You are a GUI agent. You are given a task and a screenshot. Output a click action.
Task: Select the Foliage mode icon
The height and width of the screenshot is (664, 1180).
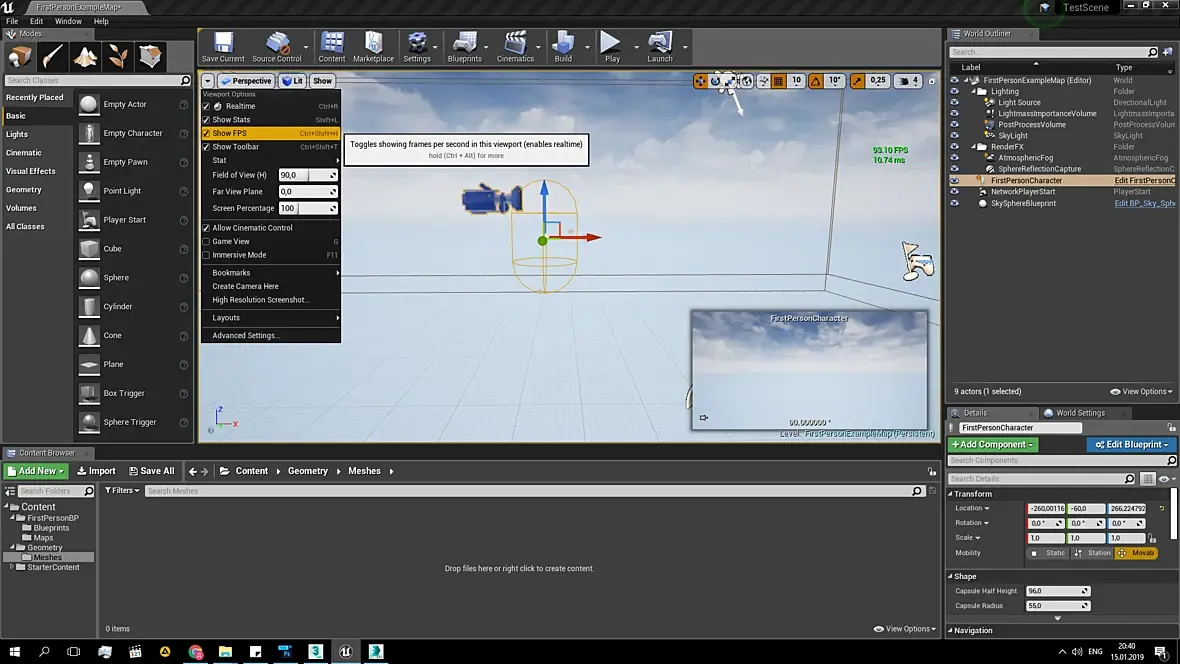pyautogui.click(x=118, y=56)
